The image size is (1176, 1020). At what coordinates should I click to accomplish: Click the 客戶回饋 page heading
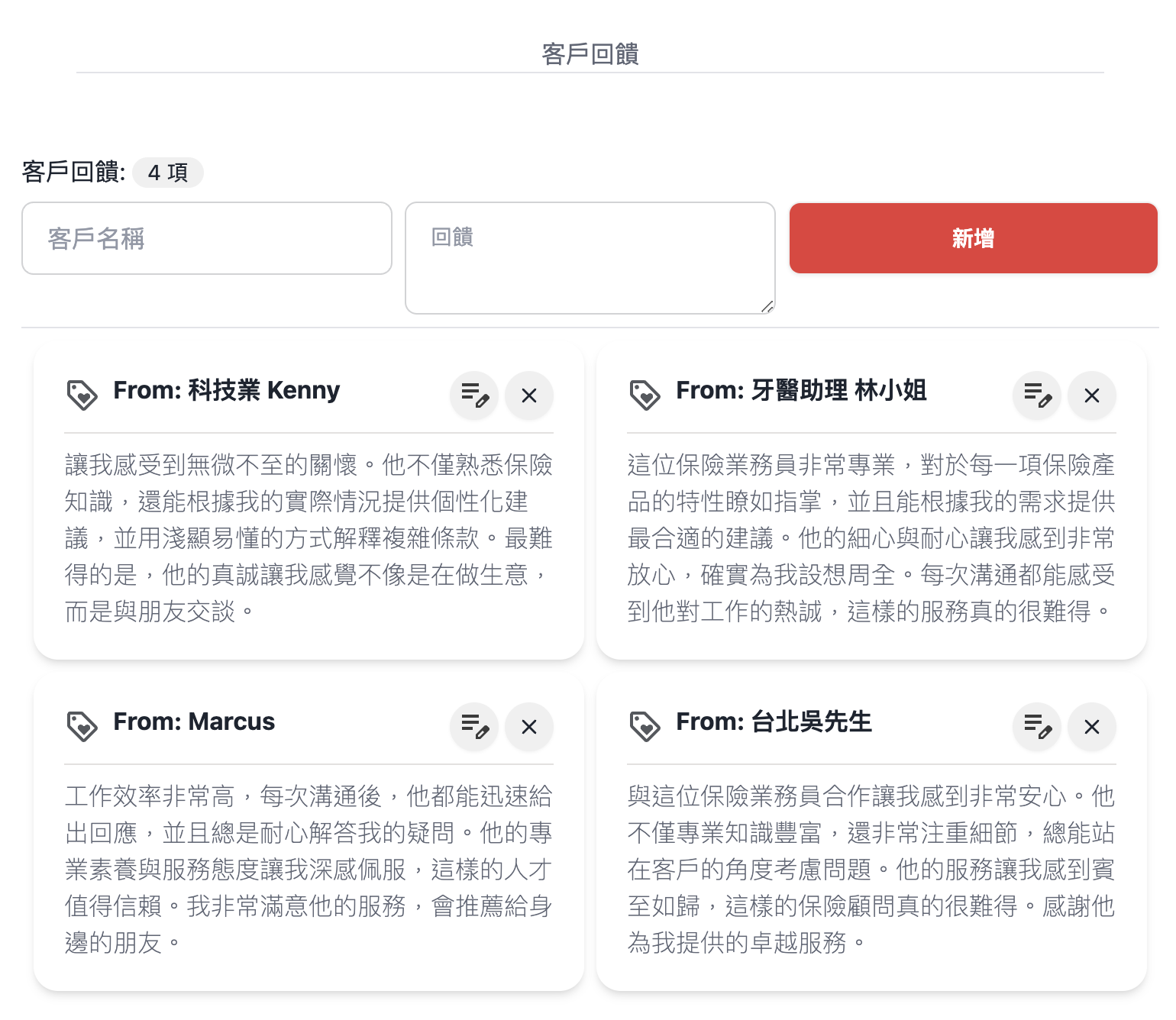590,54
